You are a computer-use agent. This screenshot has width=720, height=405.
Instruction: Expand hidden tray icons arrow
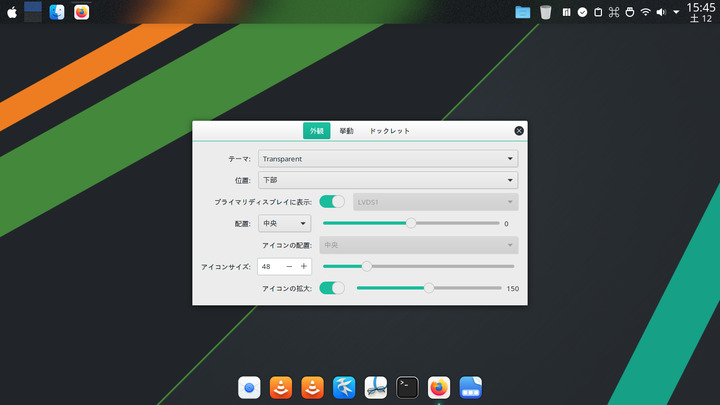click(x=676, y=12)
